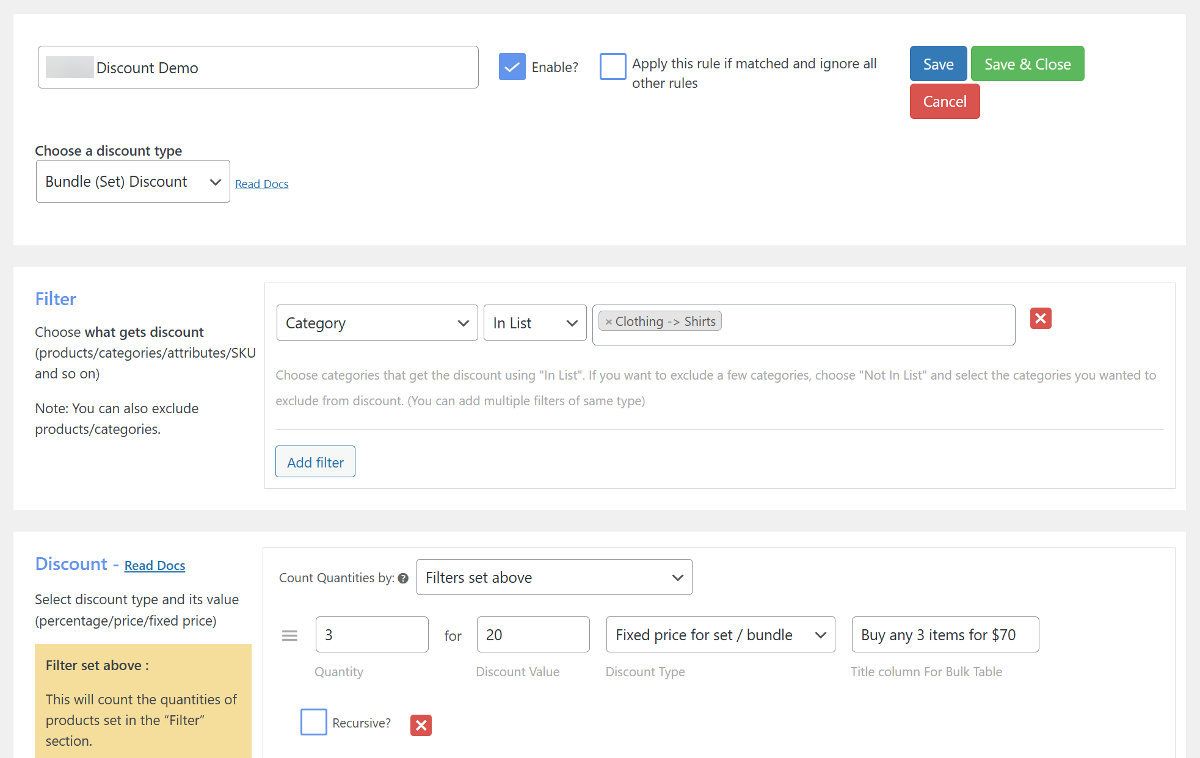Open the discount type dropdown
This screenshot has width=1200, height=758.
coord(133,182)
